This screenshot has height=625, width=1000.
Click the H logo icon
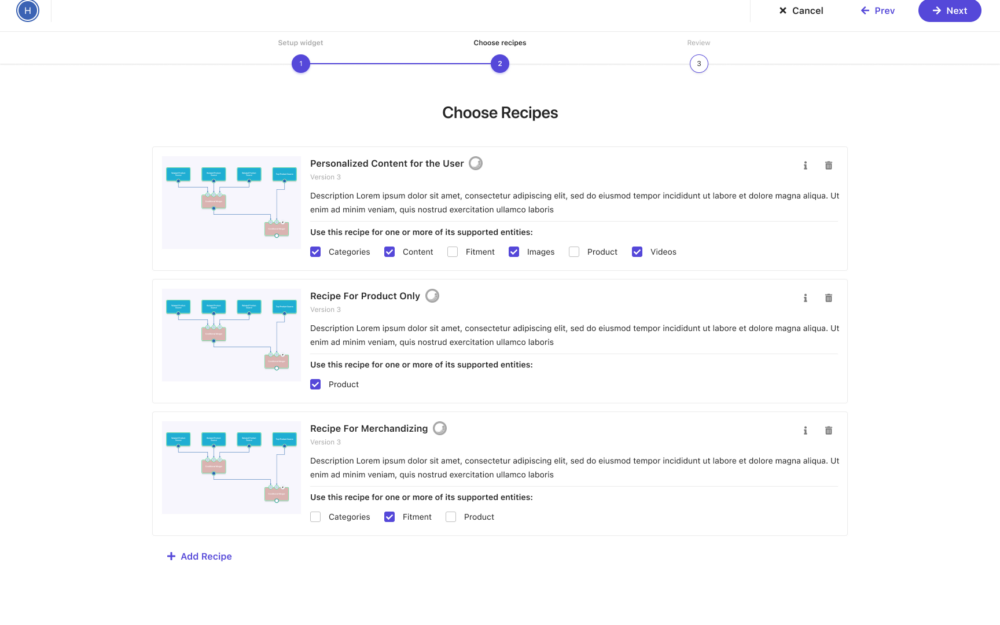28,11
